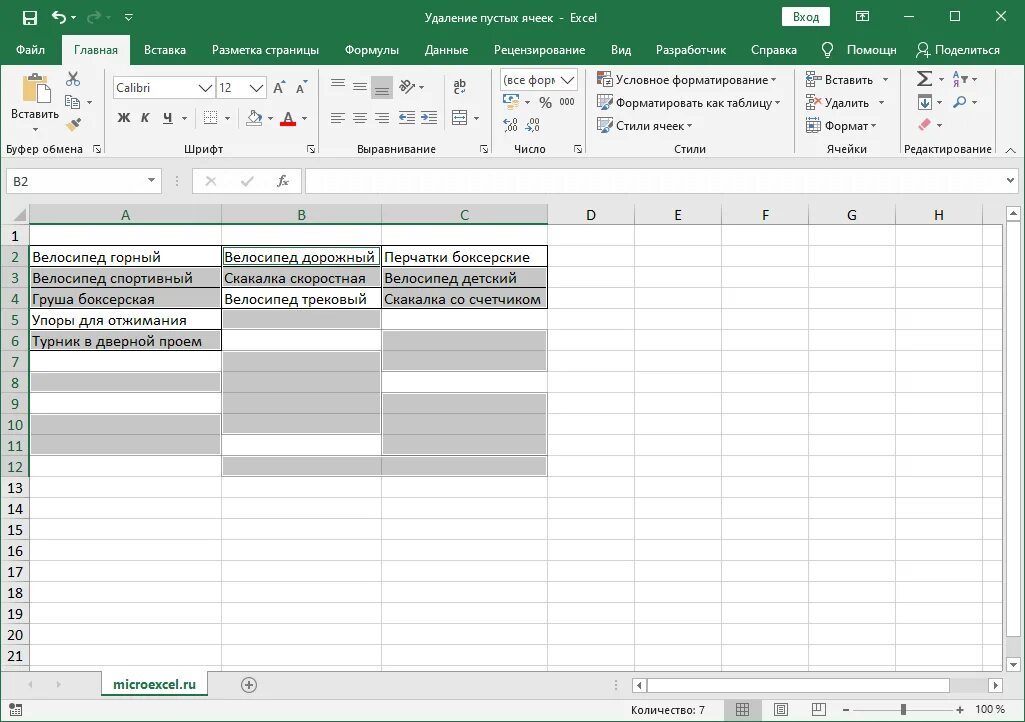Collapse the ribbon with the arrow
This screenshot has height=722, width=1025.
1011,150
